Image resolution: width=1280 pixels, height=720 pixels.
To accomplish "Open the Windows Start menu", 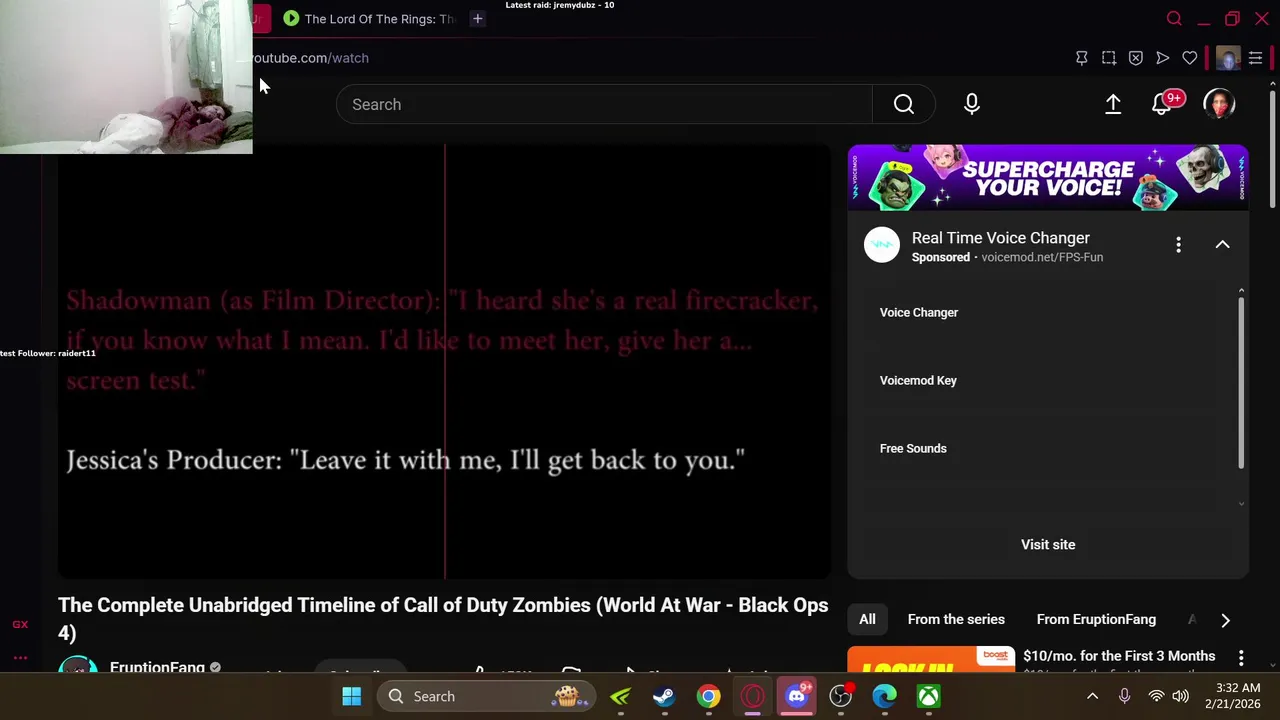I will click(x=351, y=696).
